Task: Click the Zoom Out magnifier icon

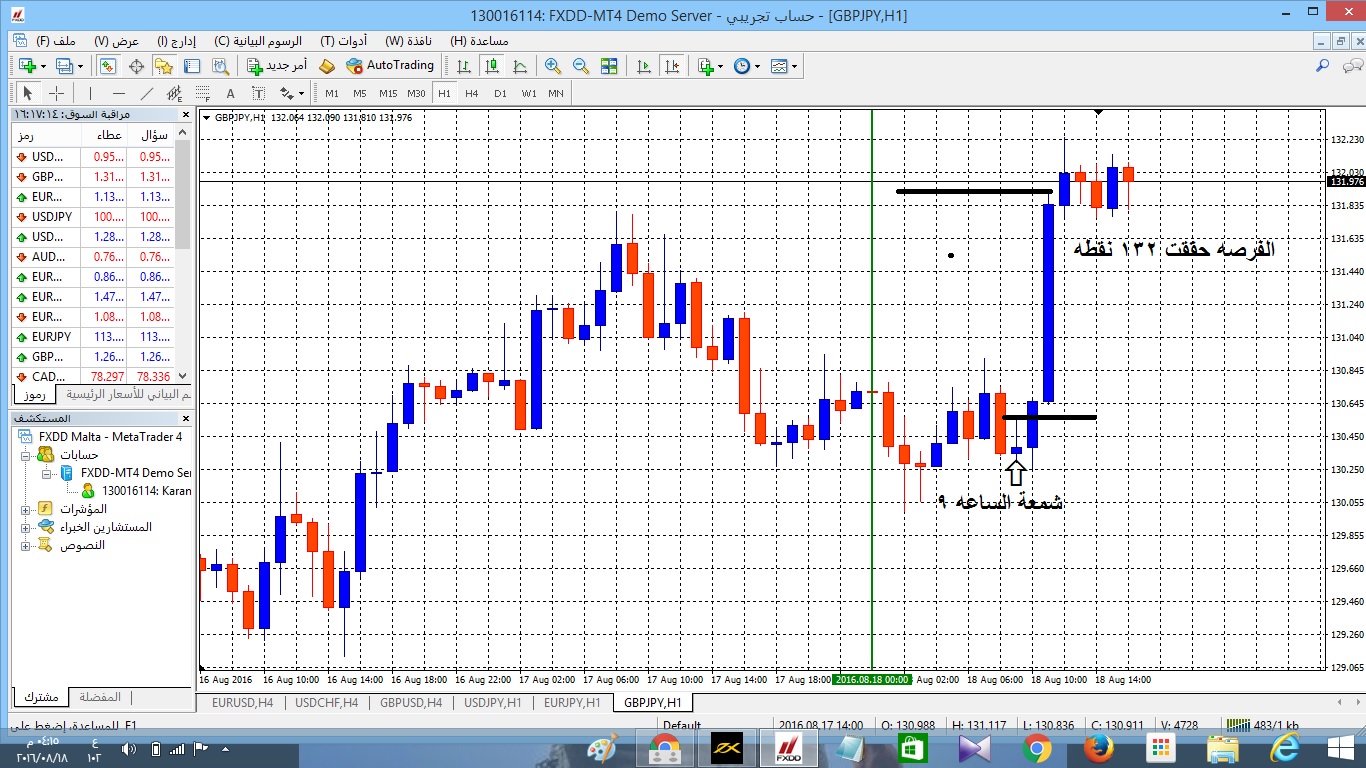Action: tap(580, 66)
